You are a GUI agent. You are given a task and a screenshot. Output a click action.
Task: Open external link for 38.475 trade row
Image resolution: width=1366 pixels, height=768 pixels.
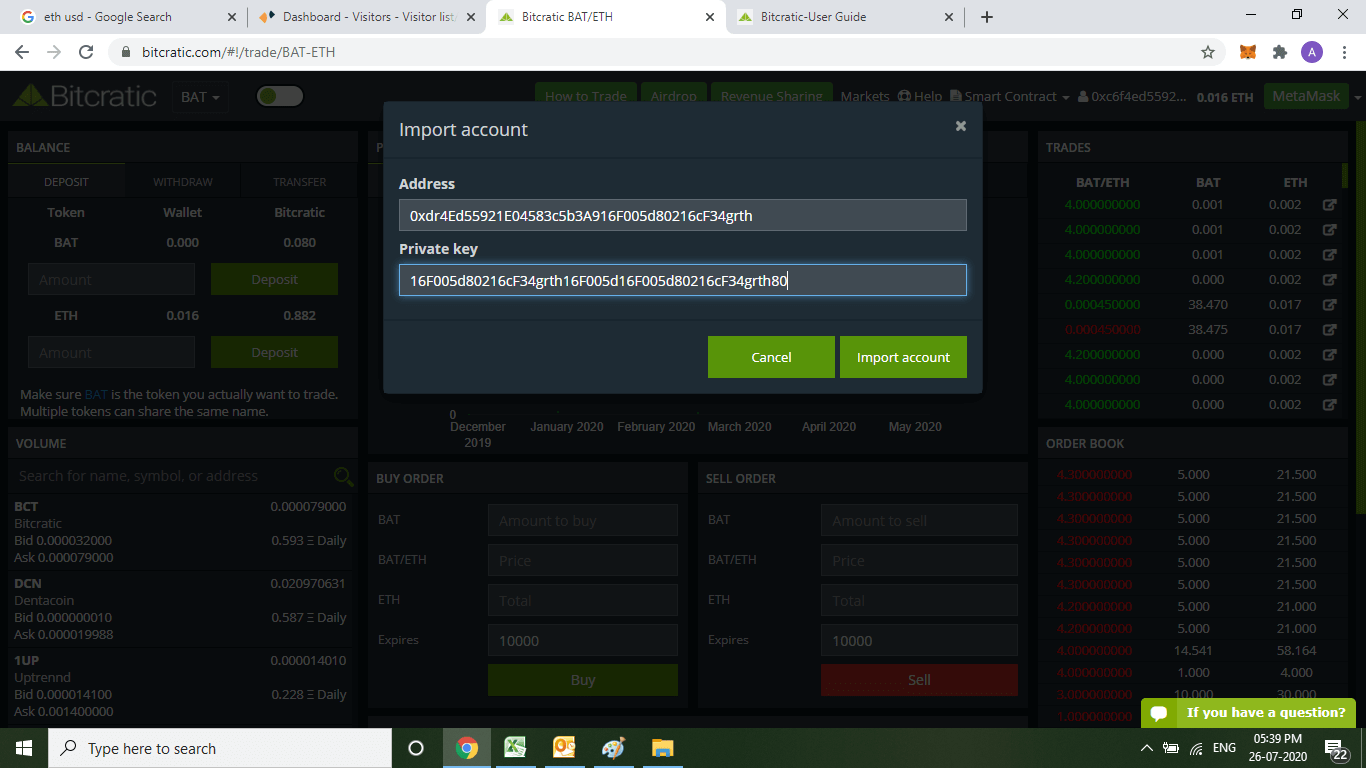point(1329,329)
